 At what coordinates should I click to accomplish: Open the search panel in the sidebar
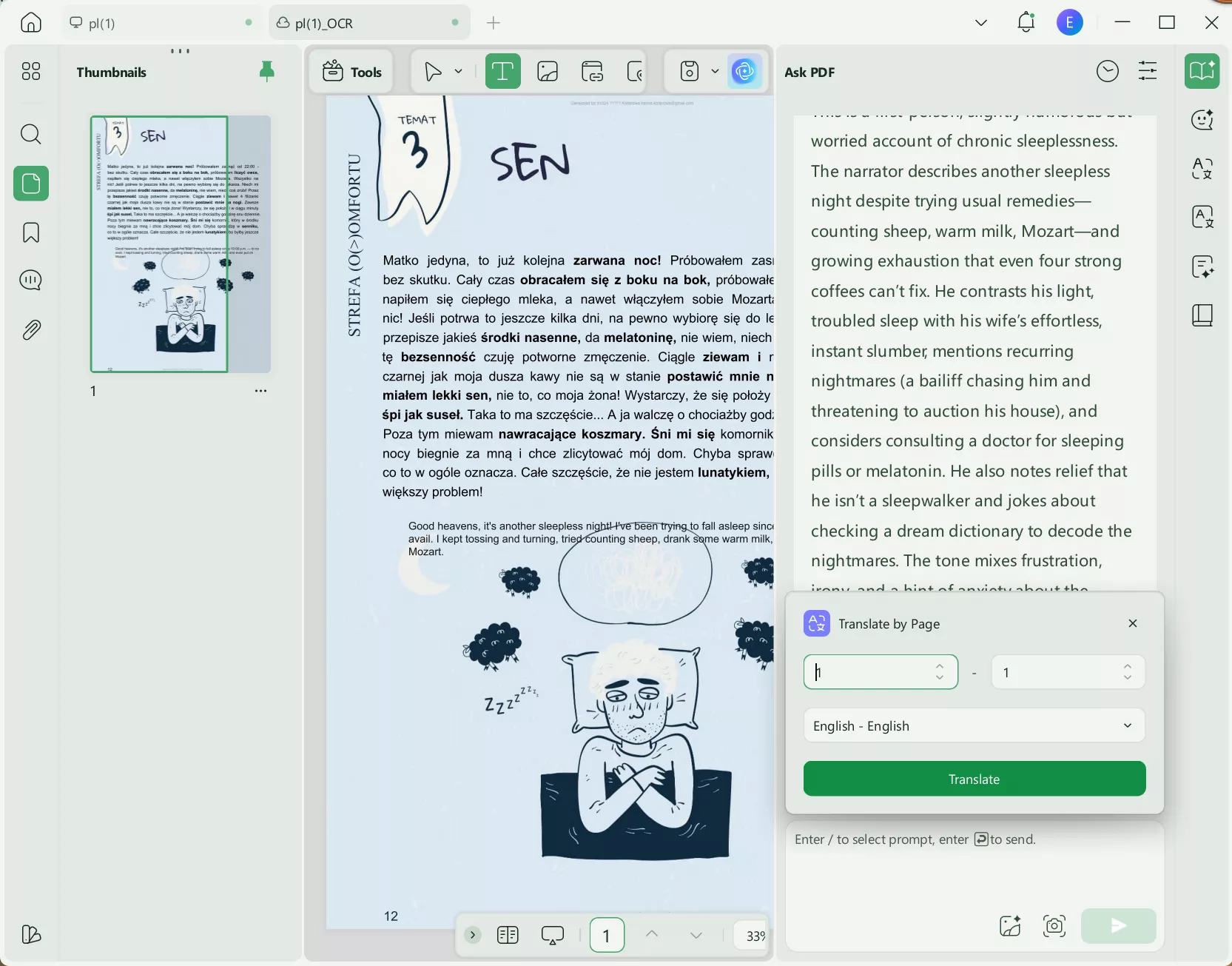point(30,134)
